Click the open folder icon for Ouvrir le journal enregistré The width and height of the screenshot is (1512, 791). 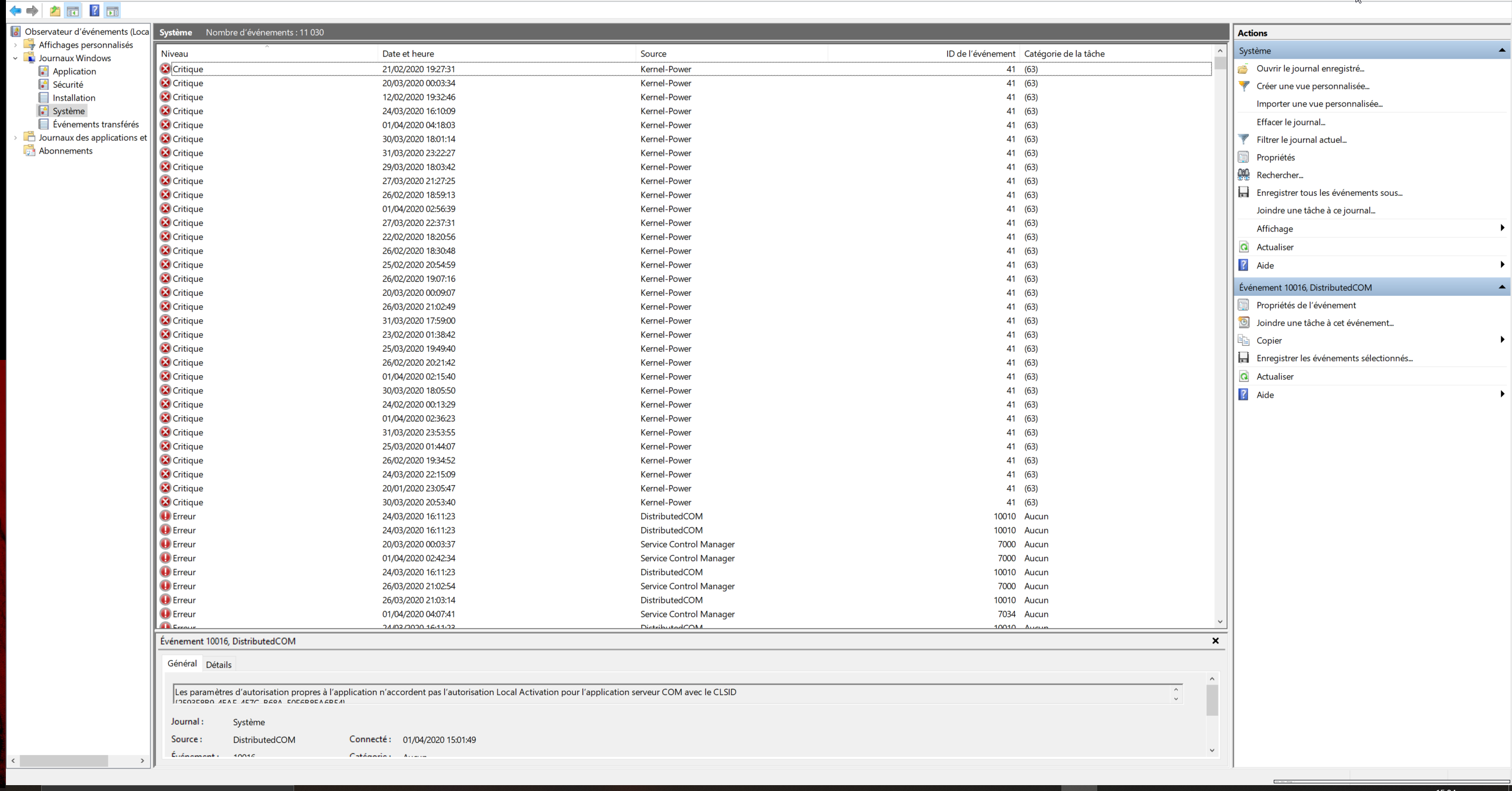(1244, 69)
